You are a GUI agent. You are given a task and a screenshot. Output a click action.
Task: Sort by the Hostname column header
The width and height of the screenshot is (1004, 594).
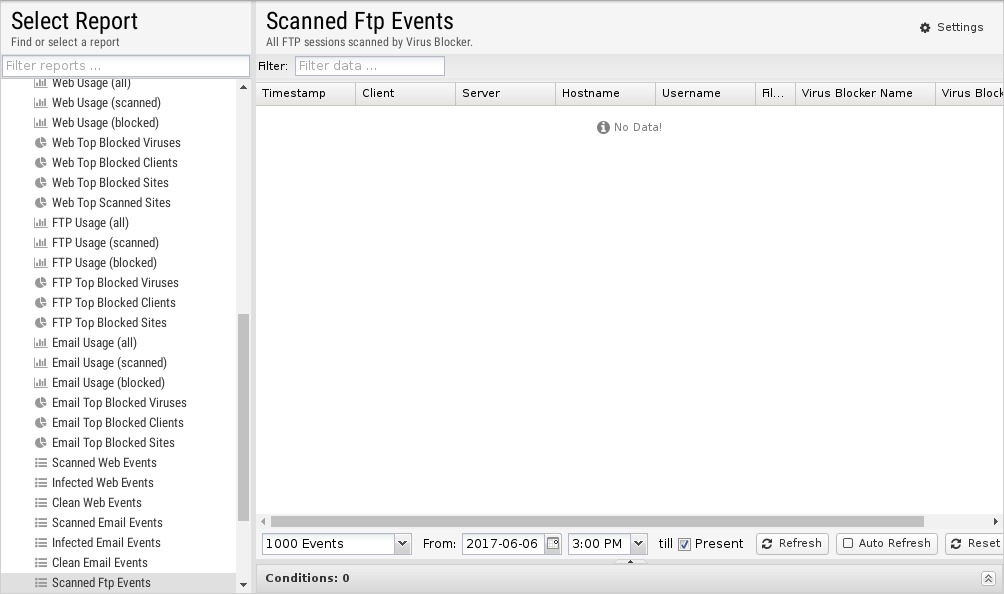[605, 93]
